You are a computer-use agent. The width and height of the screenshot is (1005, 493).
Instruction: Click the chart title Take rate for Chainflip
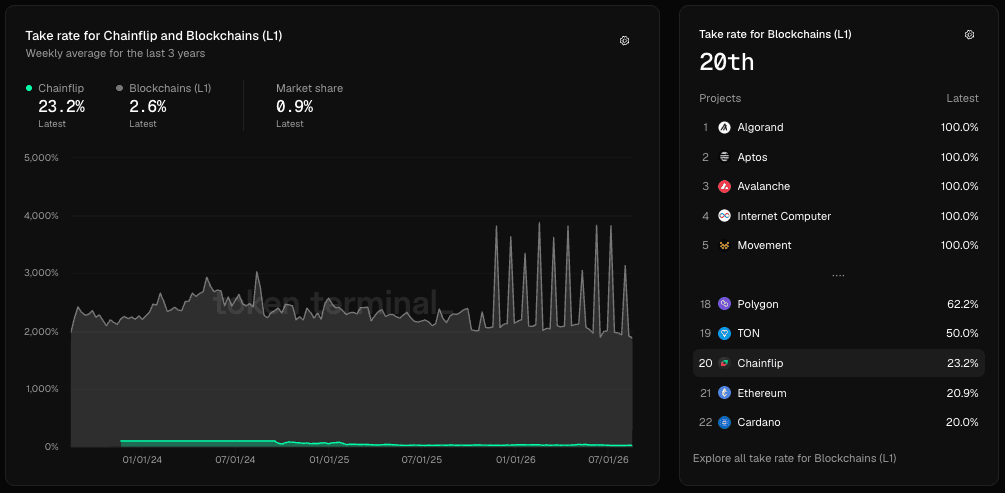[x=154, y=36]
